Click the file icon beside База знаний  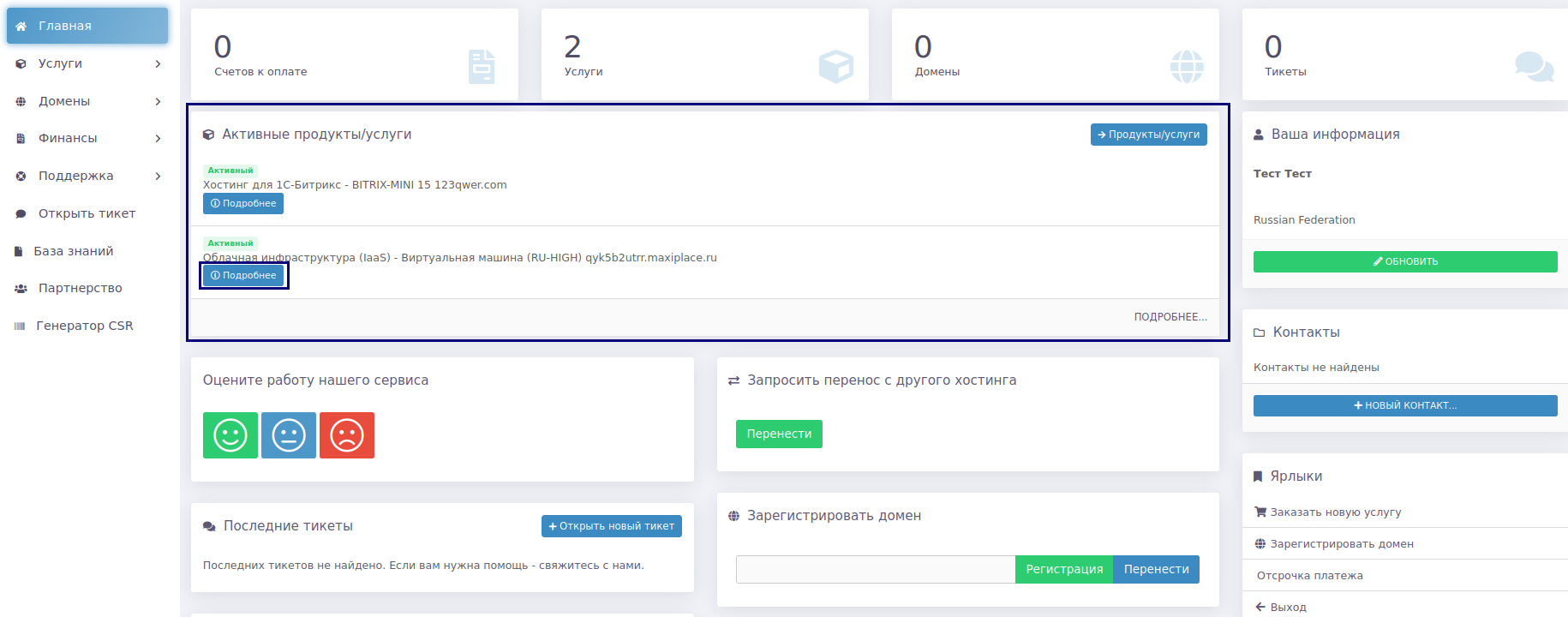click(x=19, y=251)
